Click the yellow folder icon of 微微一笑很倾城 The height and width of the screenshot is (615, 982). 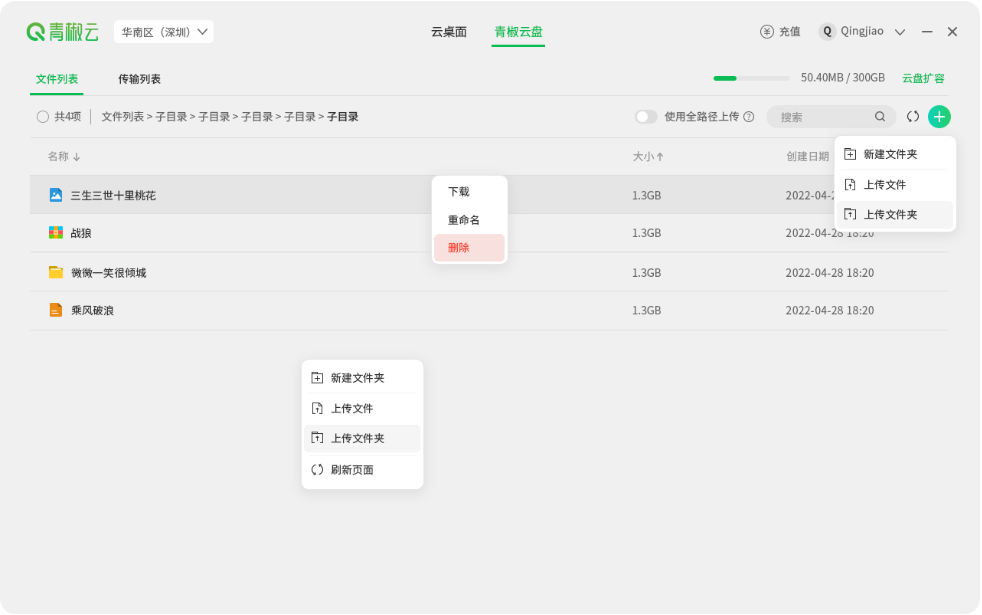pos(55,271)
